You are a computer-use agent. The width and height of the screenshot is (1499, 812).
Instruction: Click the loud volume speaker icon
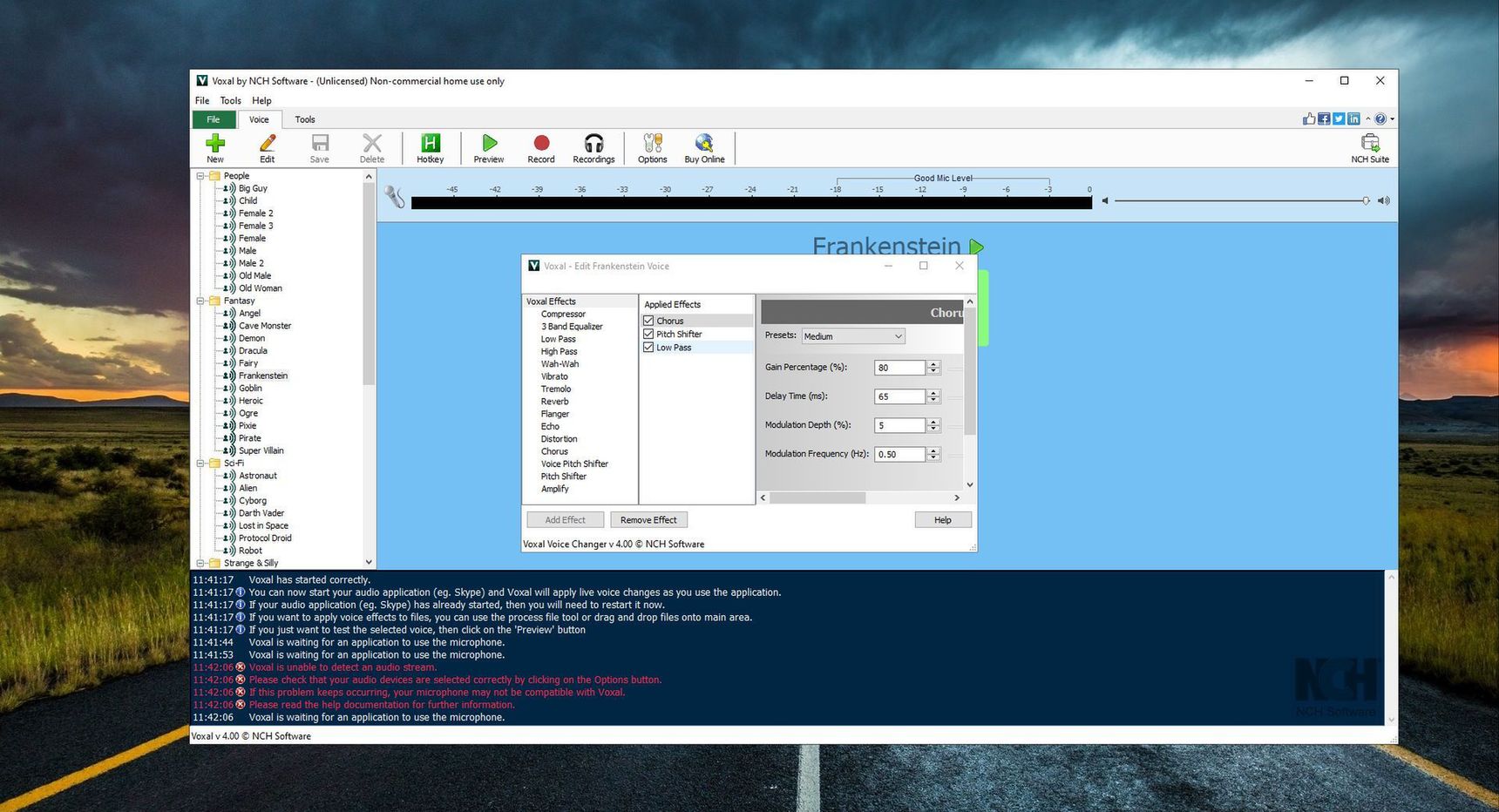coord(1383,200)
